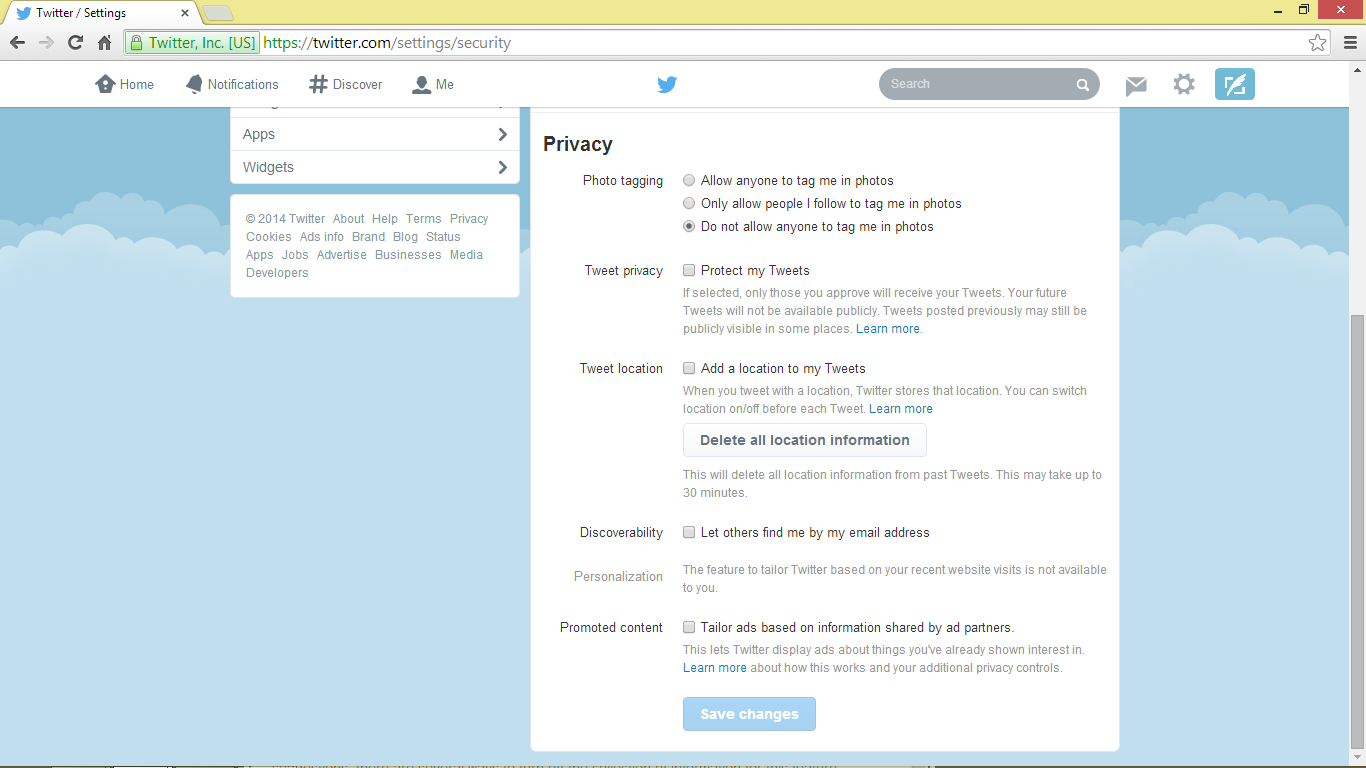Open the settings gear menu
Image resolution: width=1366 pixels, height=768 pixels.
click(1184, 84)
